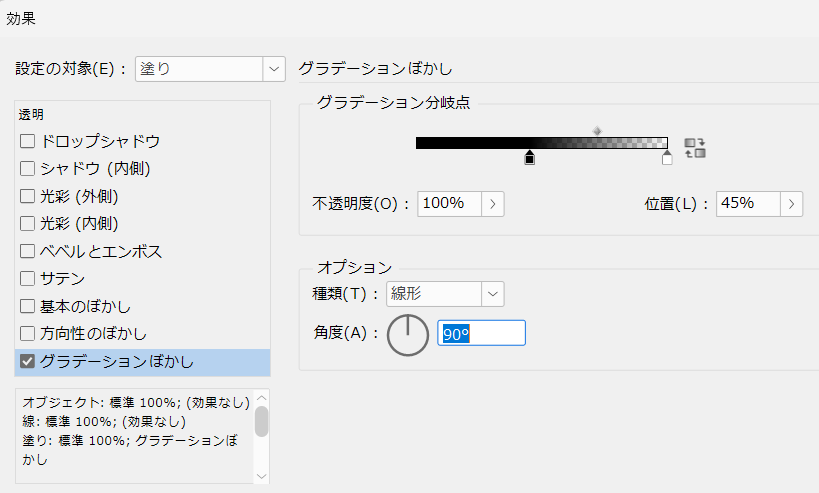819x493 pixels.
Task: Expand the 位置 slider arrow
Action: (792, 204)
